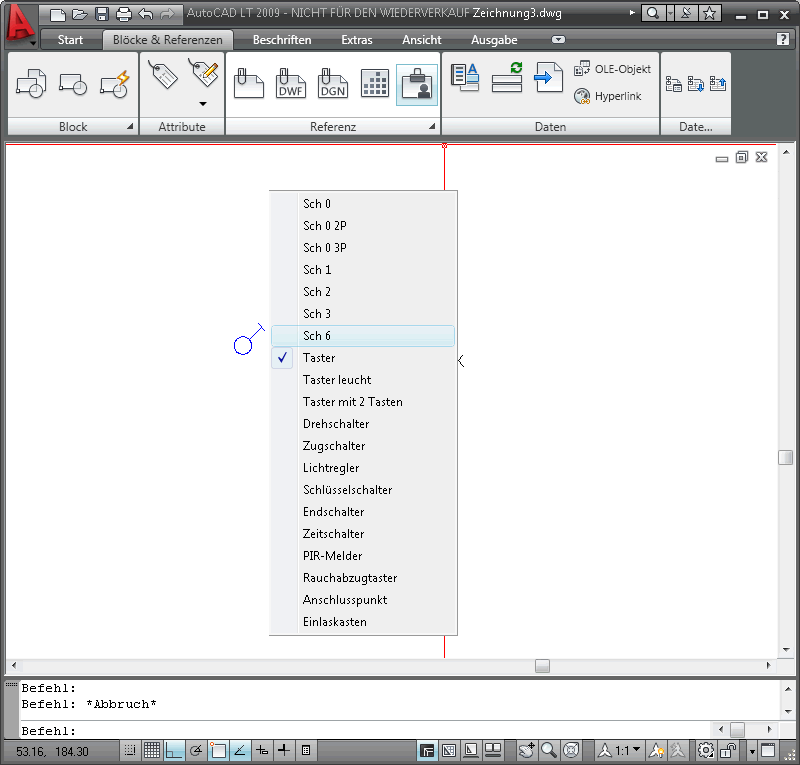This screenshot has height=765, width=800.
Task: Click the pan/navigation icon in status bar
Action: [527, 750]
